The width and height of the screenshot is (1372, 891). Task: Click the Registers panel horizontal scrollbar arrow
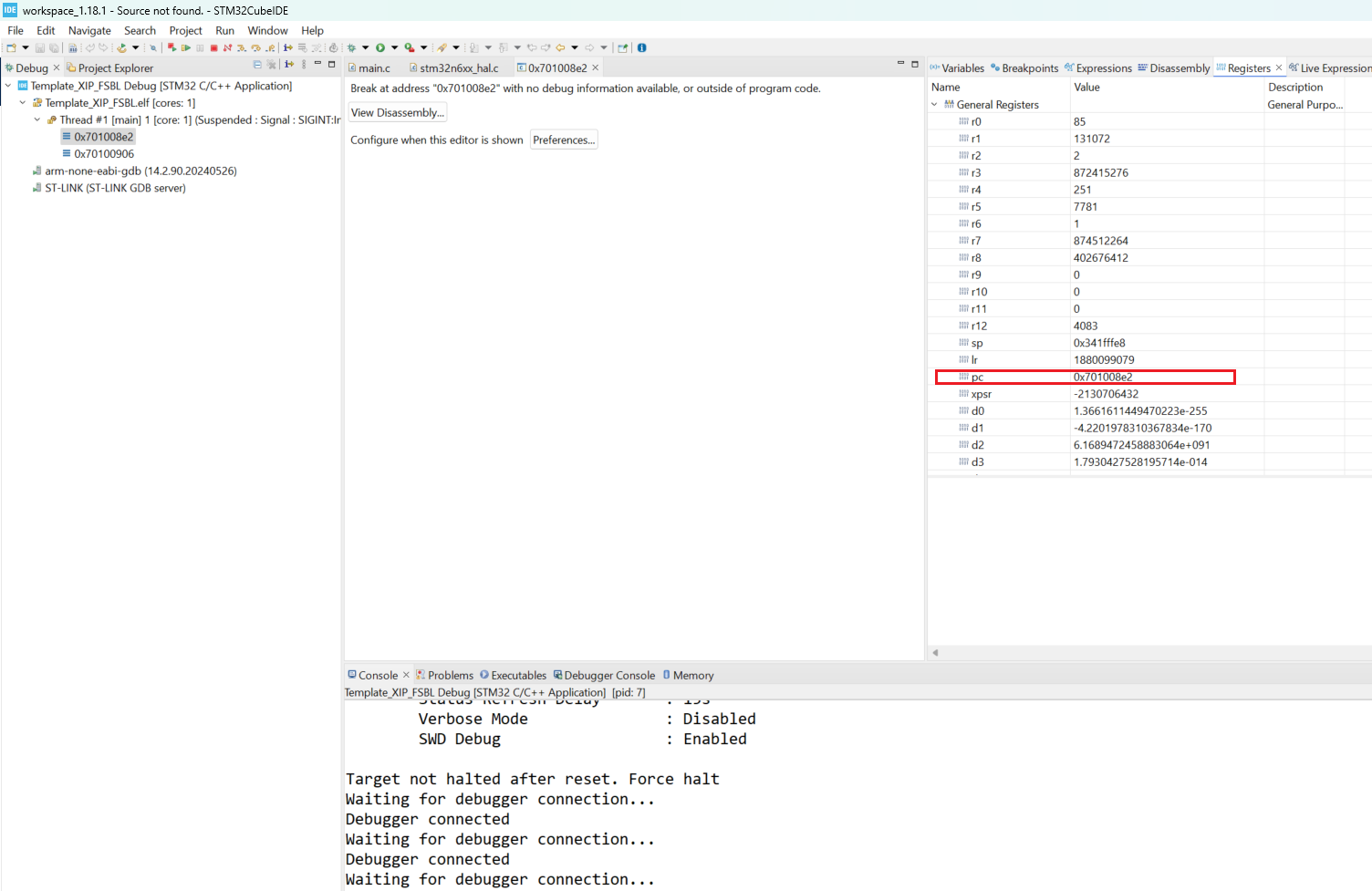935,653
